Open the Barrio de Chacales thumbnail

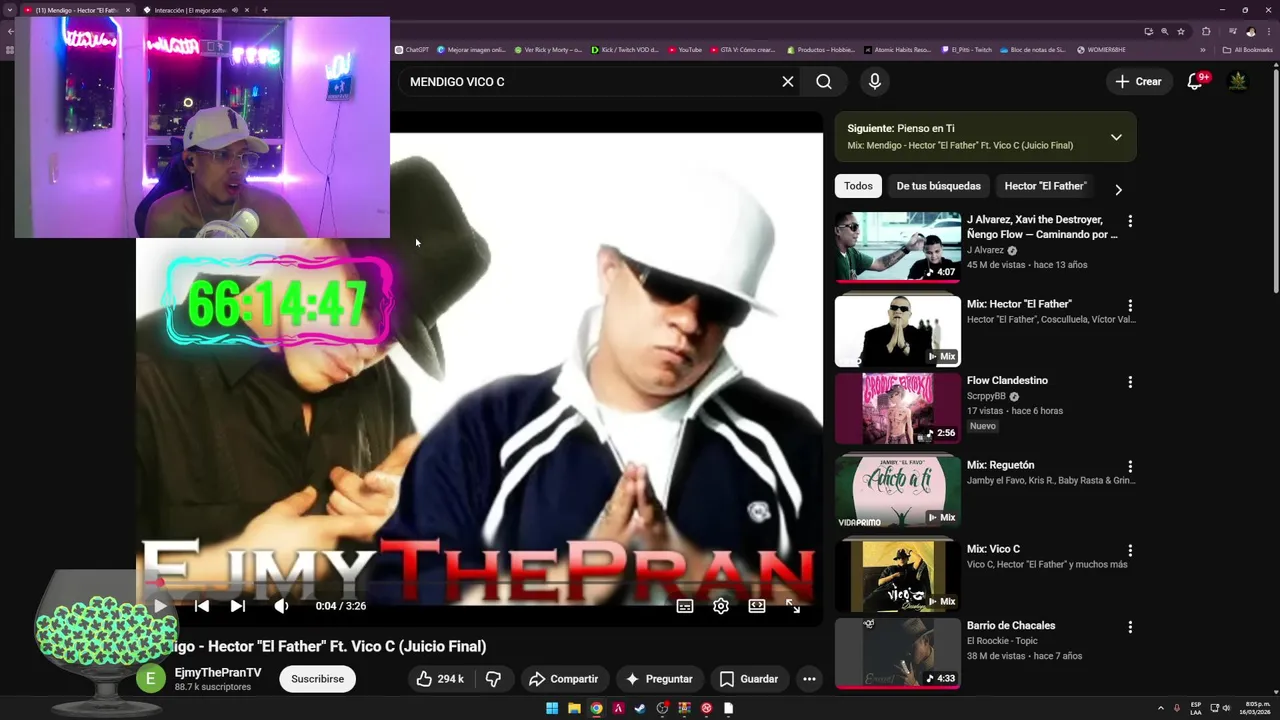pos(898,652)
